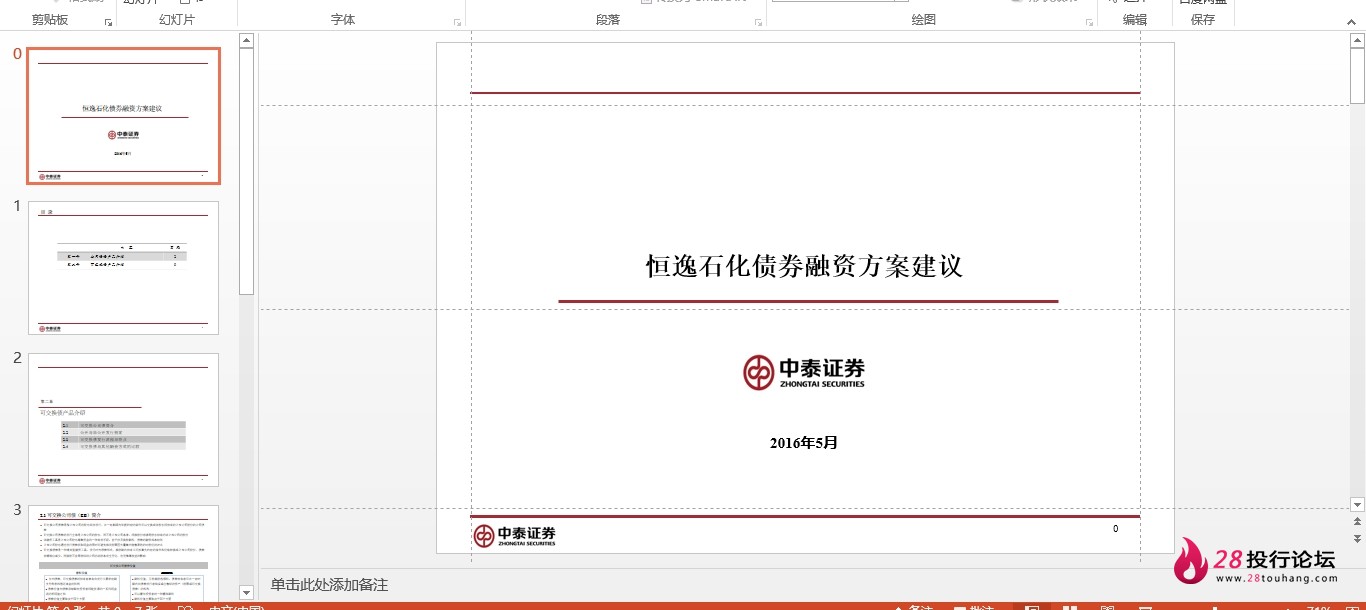Click the thumbnail panel scroll-down arrow
Image resolution: width=1366 pixels, height=610 pixels.
point(246,592)
